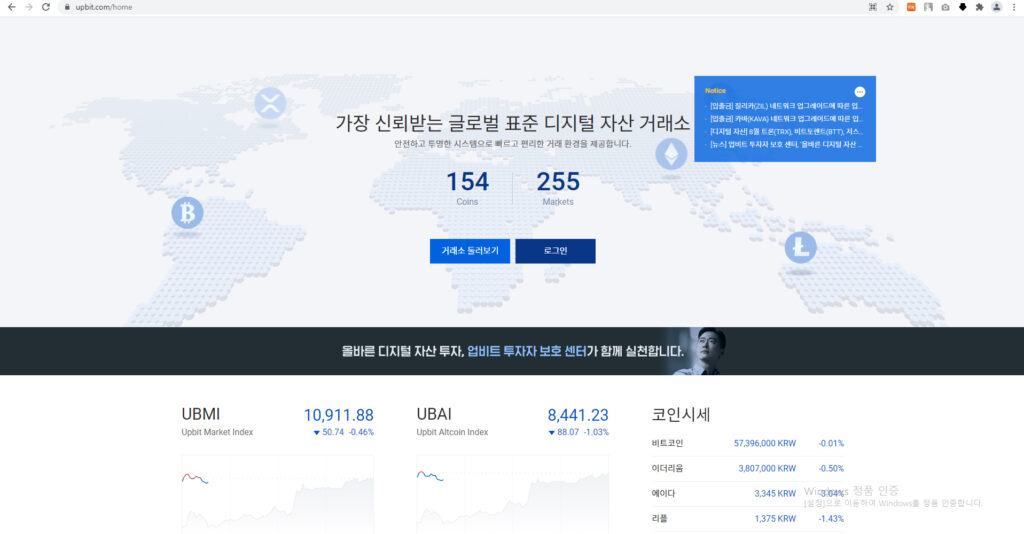The height and width of the screenshot is (534, 1024).
Task: Click the 3,807,000 KRW price
Action: pyautogui.click(x=767, y=469)
